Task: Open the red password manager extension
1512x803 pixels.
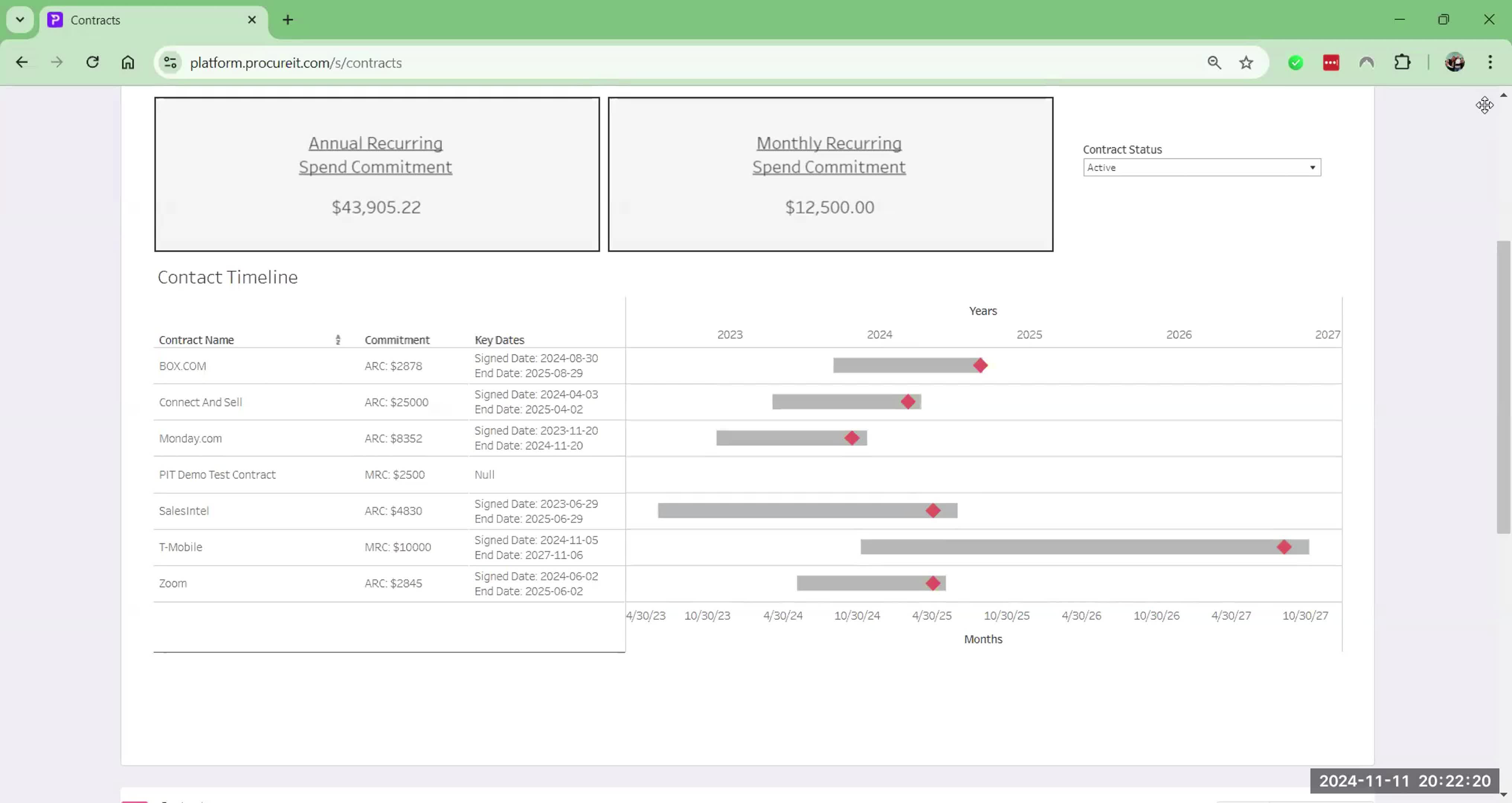Action: tap(1331, 62)
